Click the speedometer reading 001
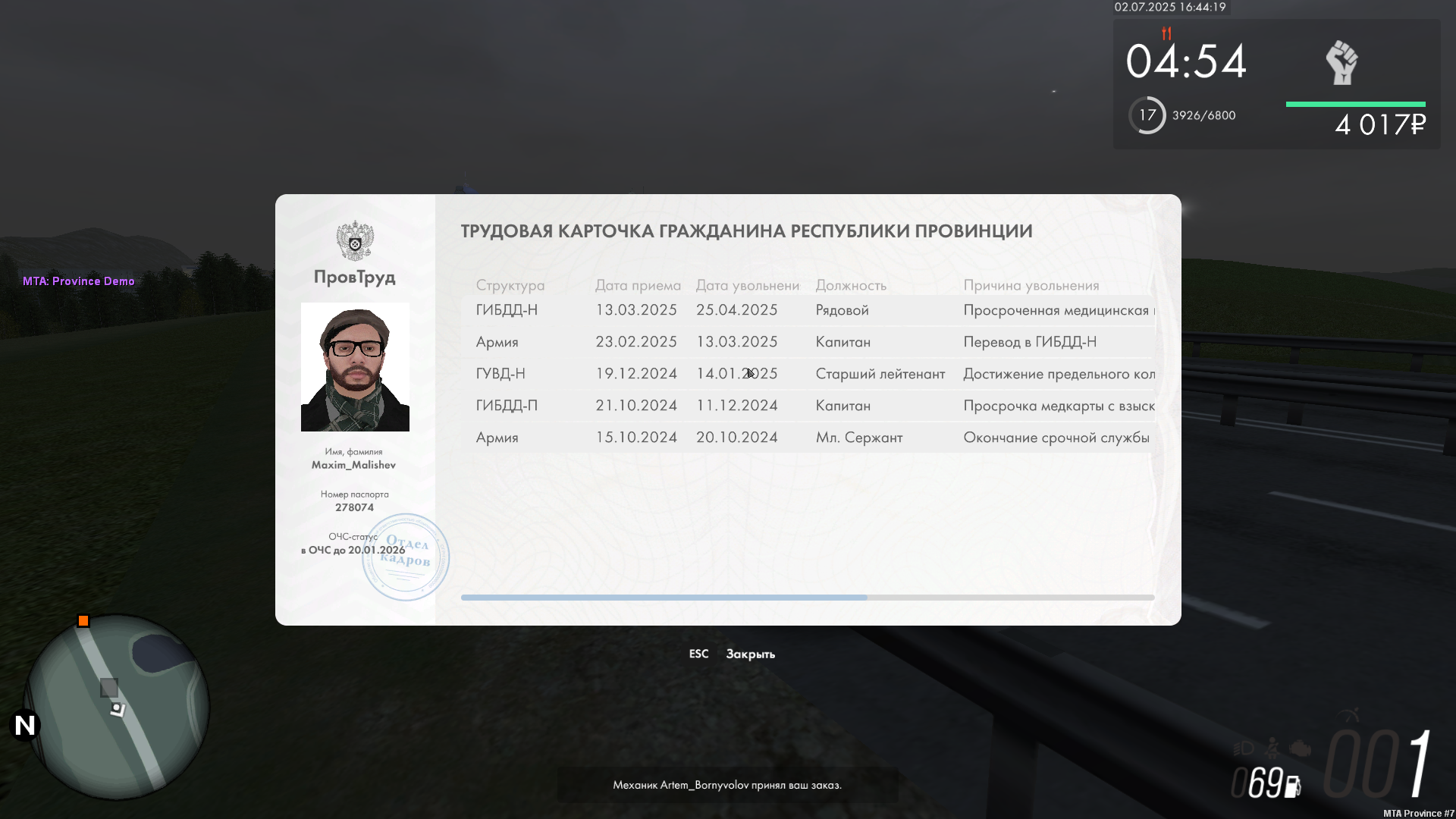Image resolution: width=1456 pixels, height=819 pixels. pos(1379,764)
